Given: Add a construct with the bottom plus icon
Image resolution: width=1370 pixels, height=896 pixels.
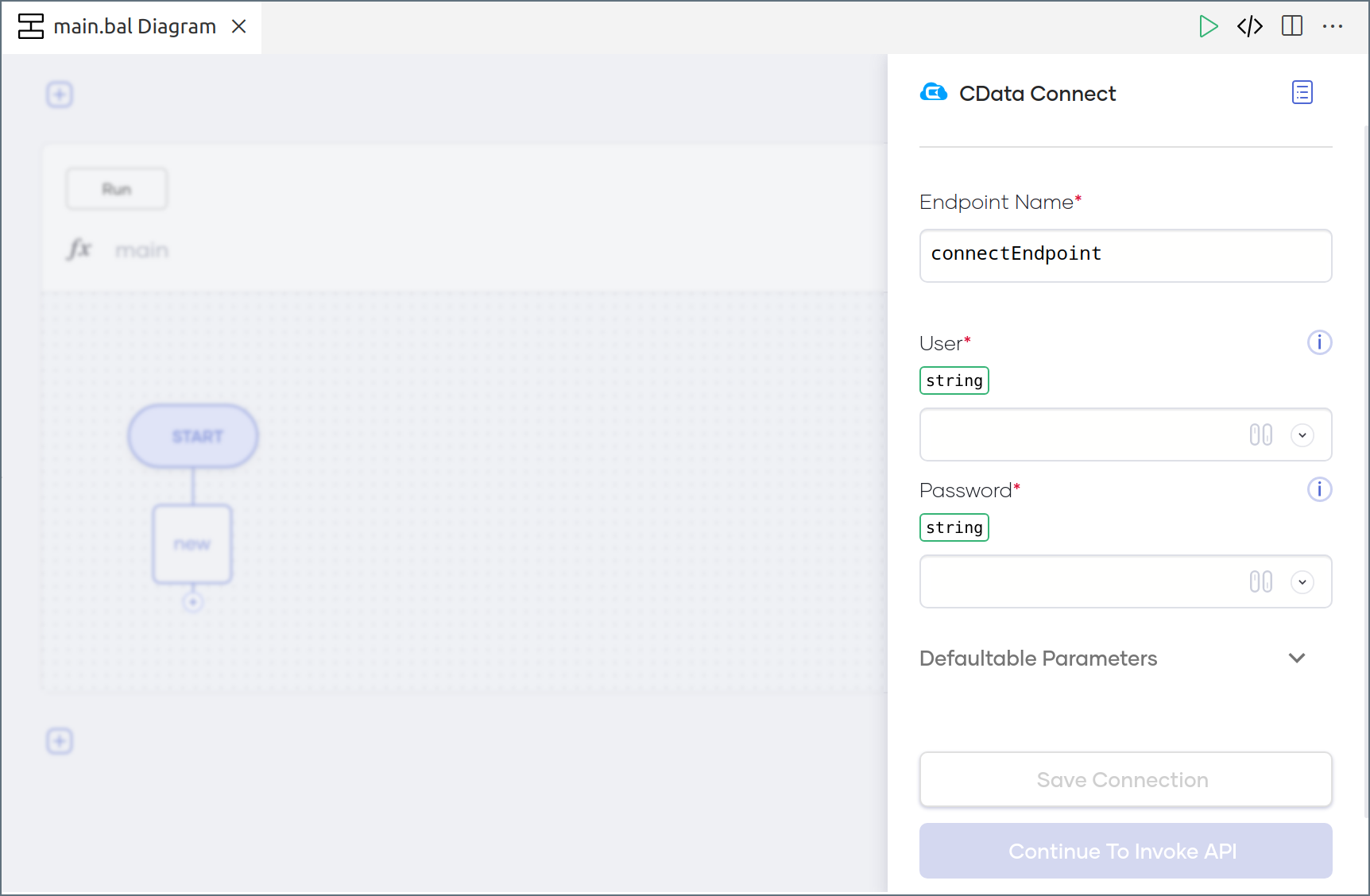Looking at the screenshot, I should [x=60, y=741].
